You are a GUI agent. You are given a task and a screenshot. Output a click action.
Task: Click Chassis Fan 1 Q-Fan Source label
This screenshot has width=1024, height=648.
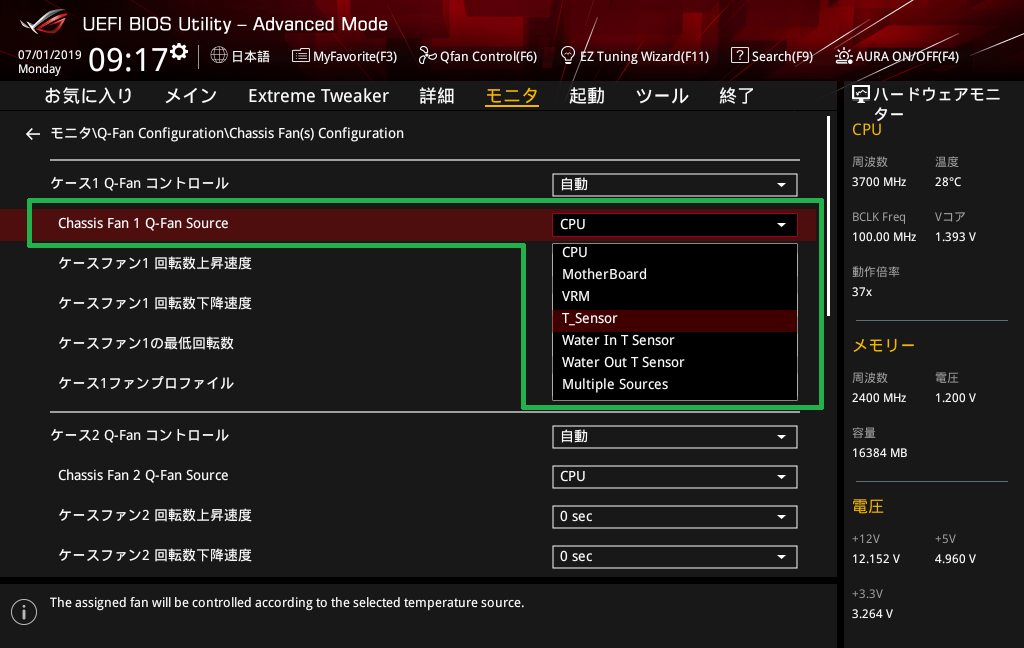143,223
